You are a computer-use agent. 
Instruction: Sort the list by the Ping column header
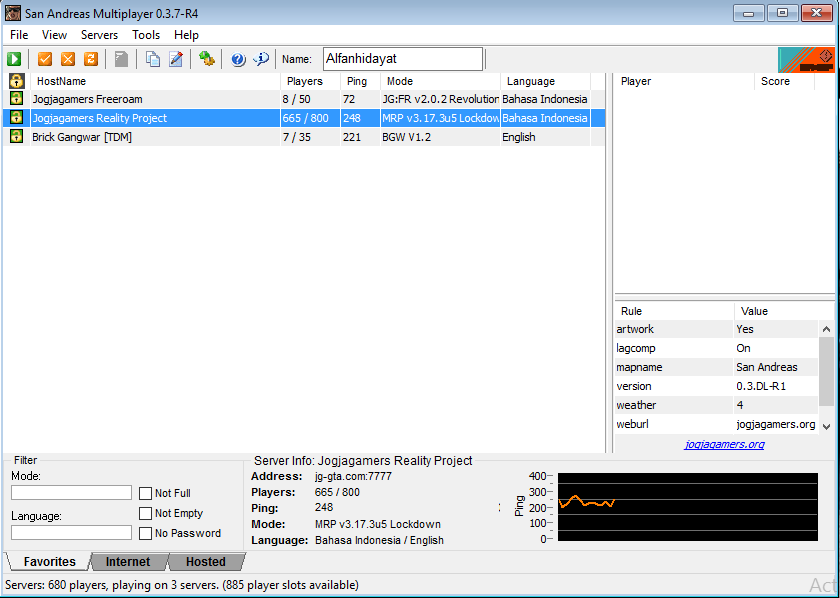pyautogui.click(x=361, y=81)
